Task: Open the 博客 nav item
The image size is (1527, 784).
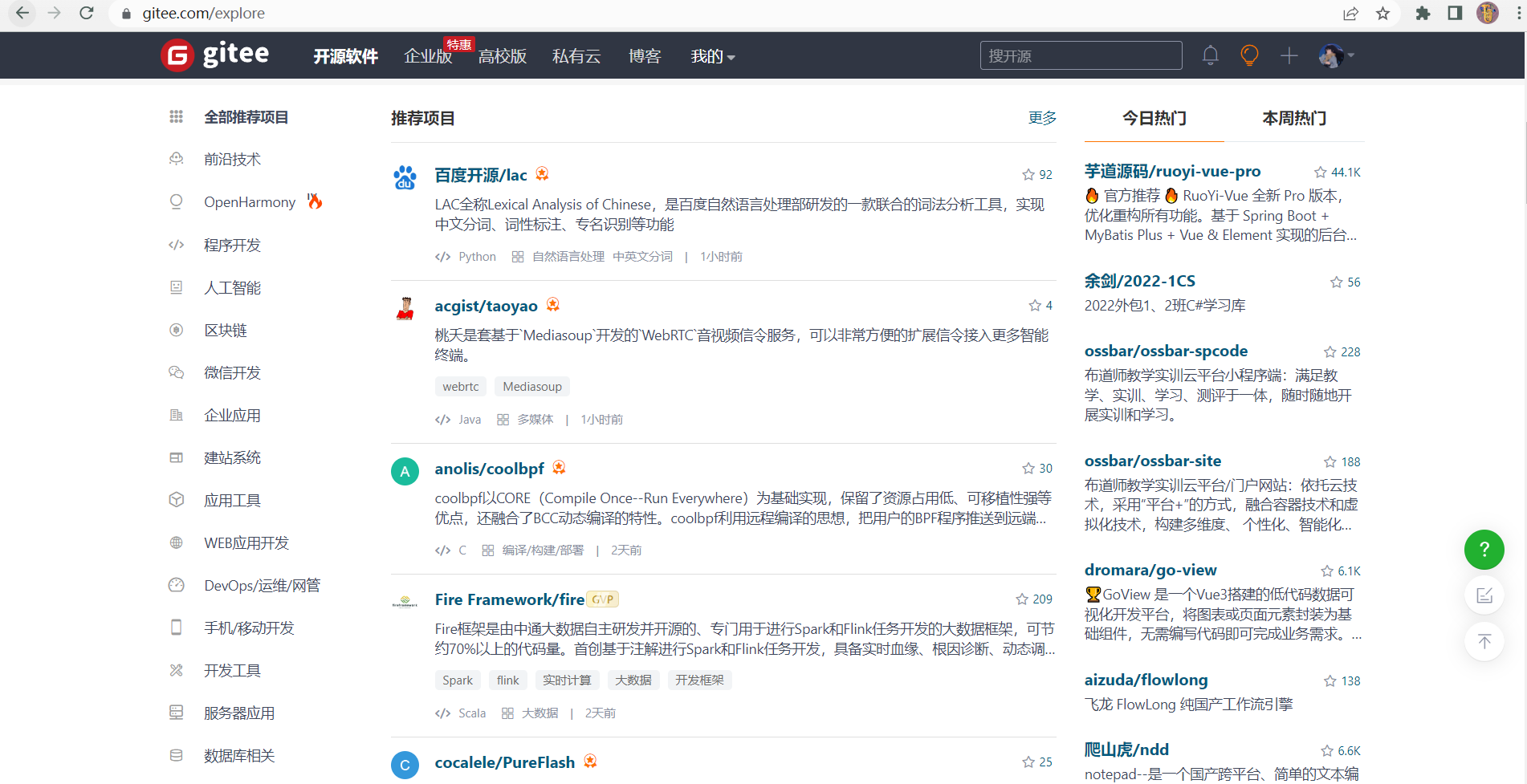Action: pos(645,56)
